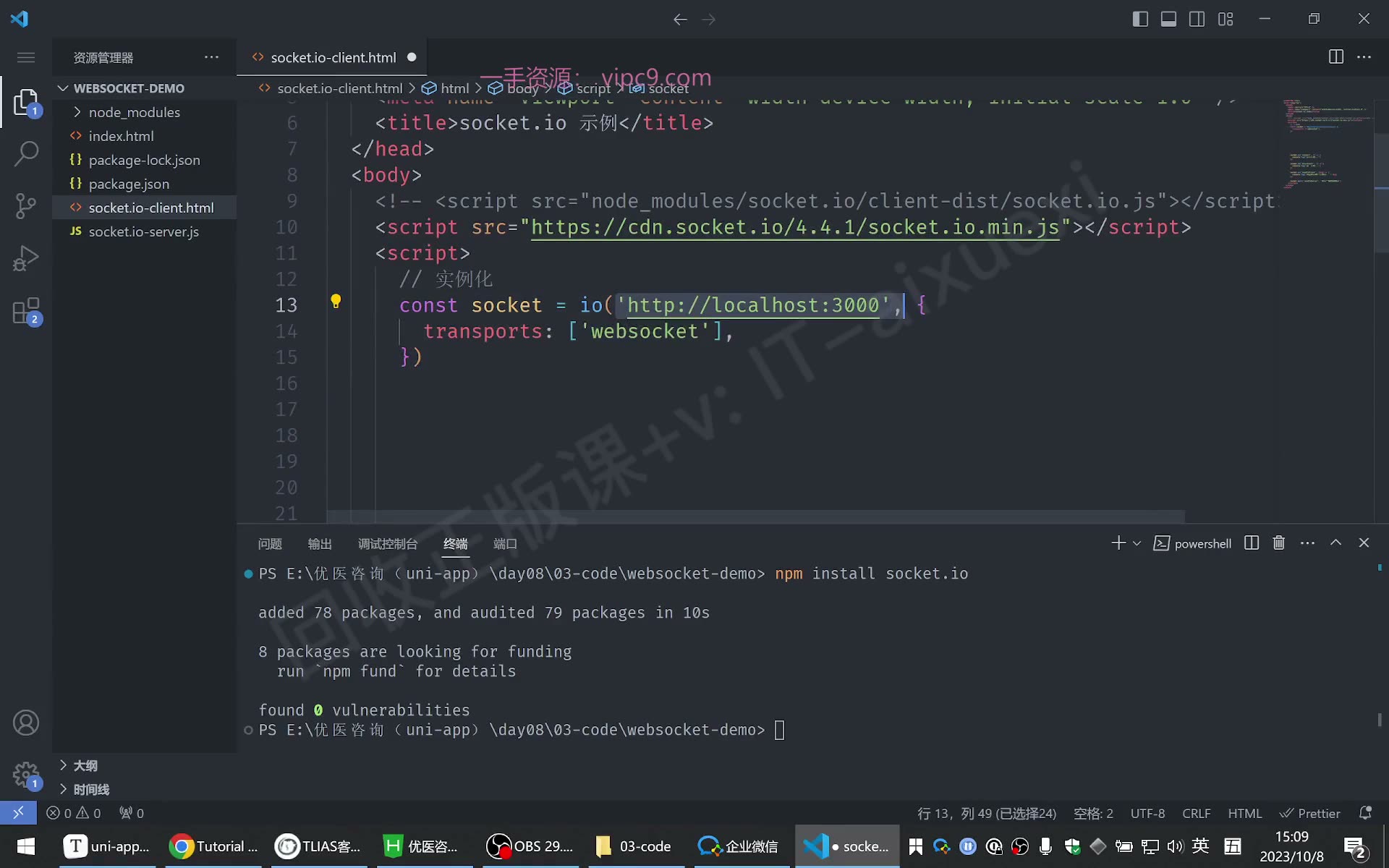
Task: Open remote window indicator in status bar
Action: pos(18,813)
